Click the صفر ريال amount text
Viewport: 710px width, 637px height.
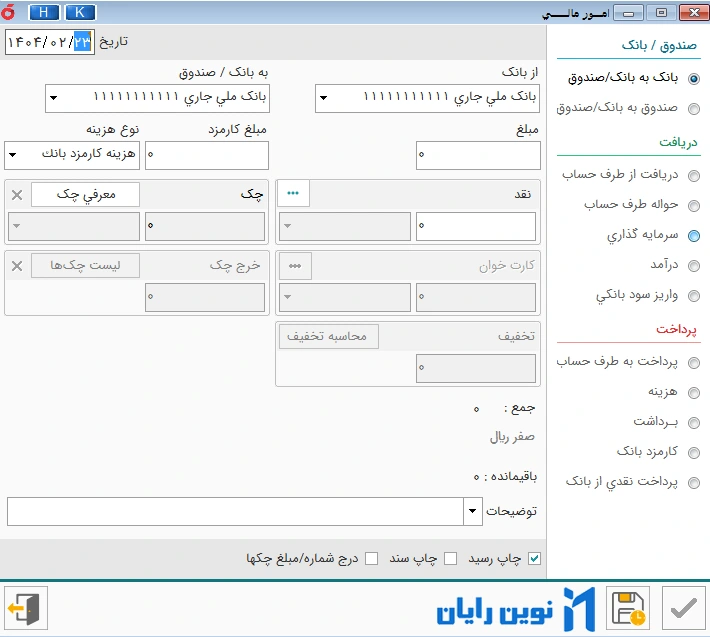click(512, 437)
